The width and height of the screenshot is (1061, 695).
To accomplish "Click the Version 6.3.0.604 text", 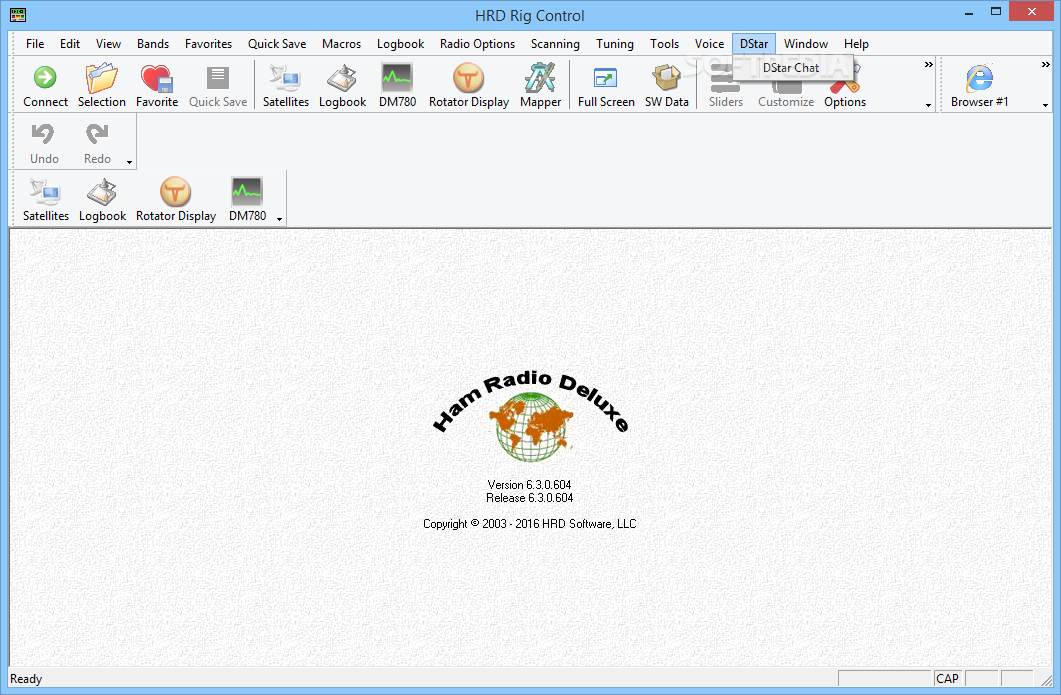I will (x=529, y=485).
